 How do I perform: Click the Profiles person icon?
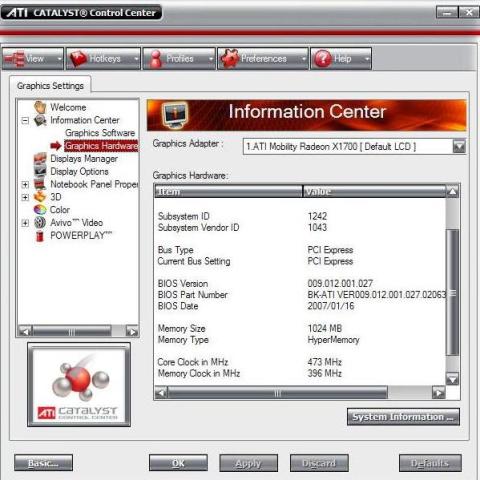(156, 59)
